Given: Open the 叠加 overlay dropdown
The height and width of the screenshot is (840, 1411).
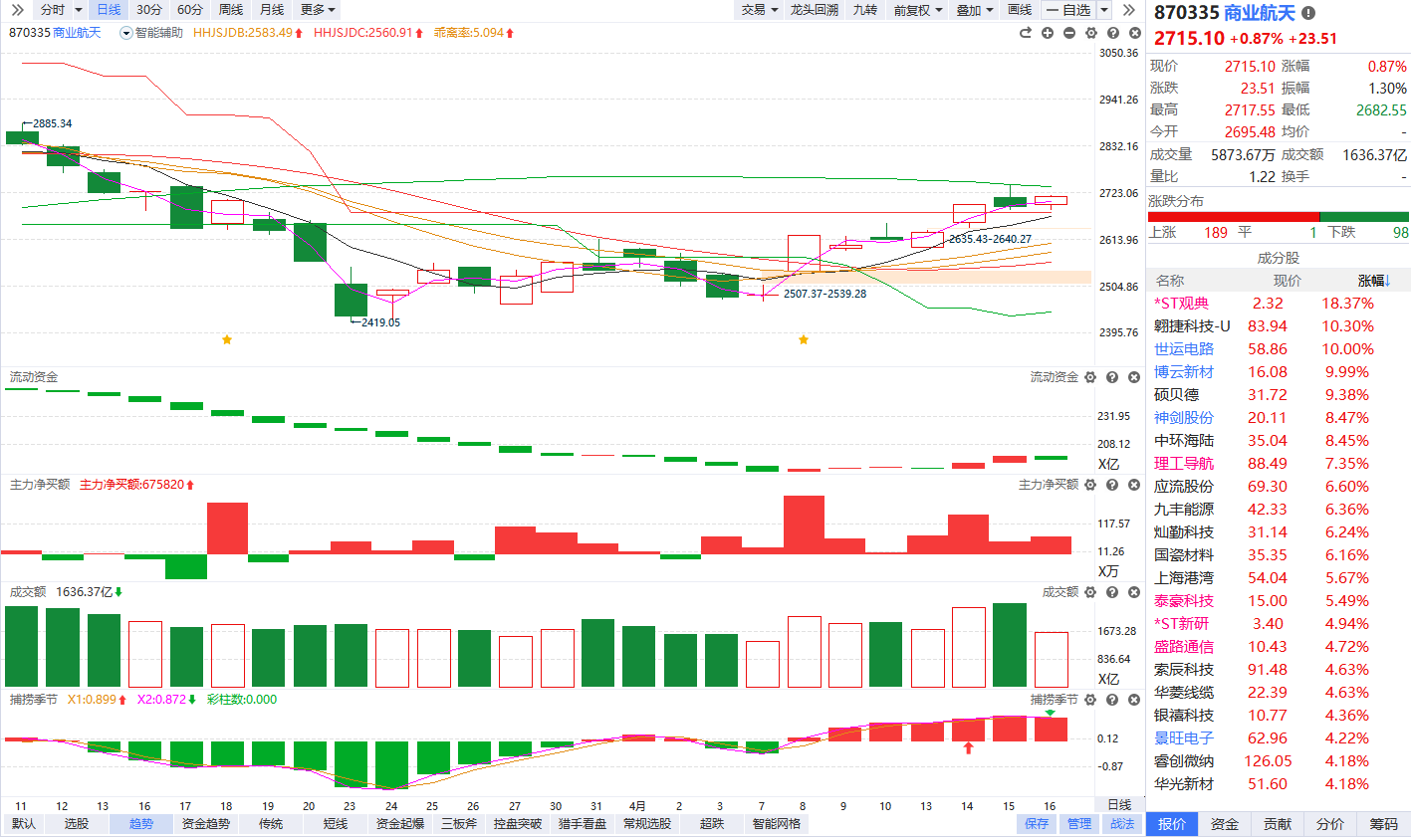Looking at the screenshot, I should coord(975,10).
